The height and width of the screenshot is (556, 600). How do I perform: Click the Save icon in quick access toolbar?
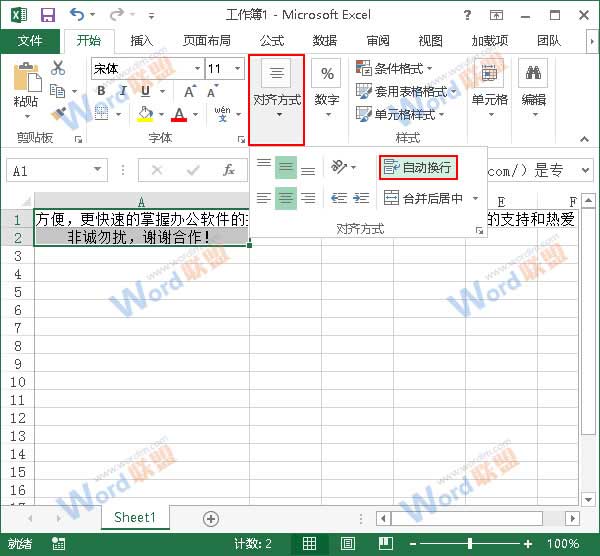[48, 15]
